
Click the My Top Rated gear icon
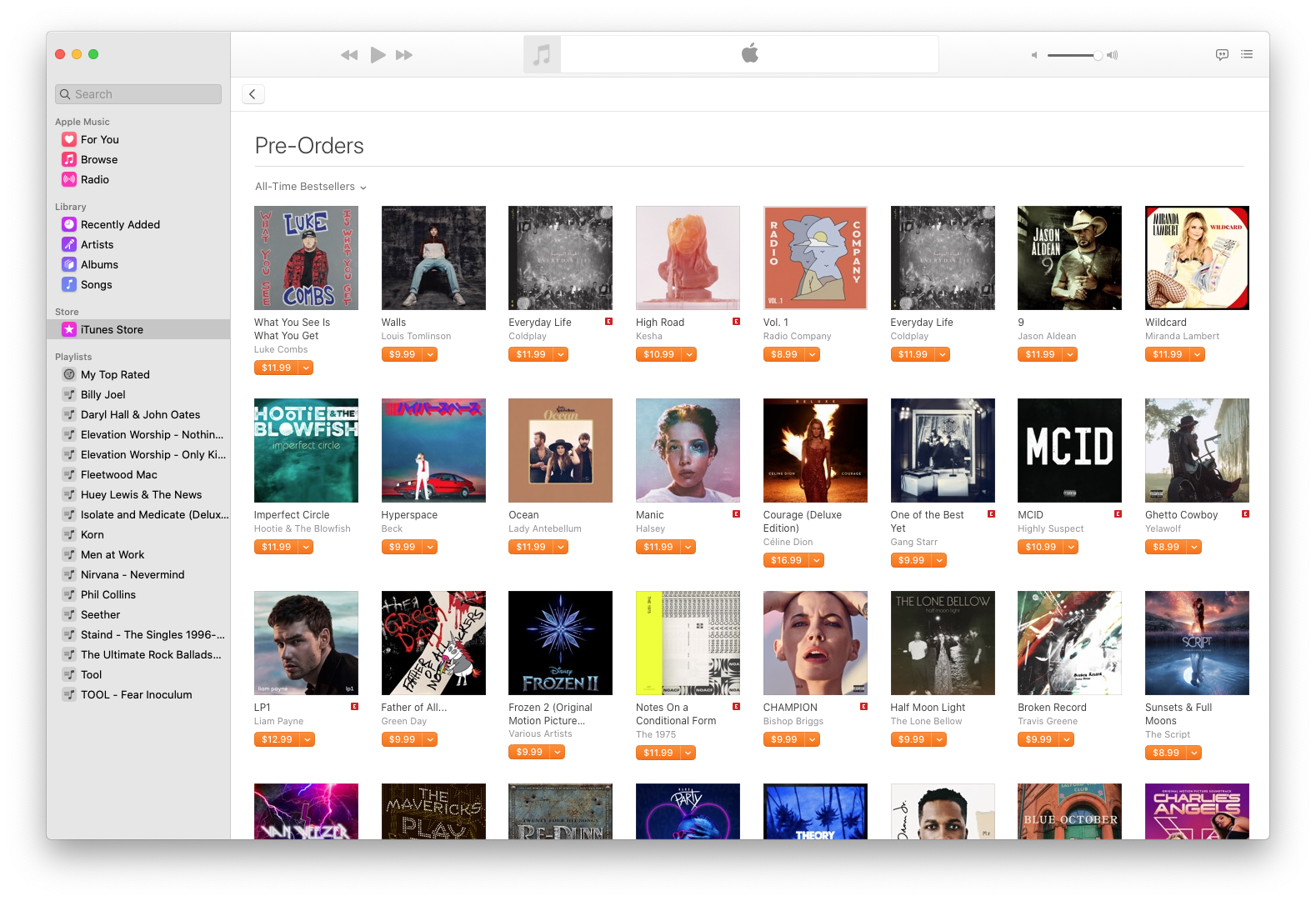69,375
